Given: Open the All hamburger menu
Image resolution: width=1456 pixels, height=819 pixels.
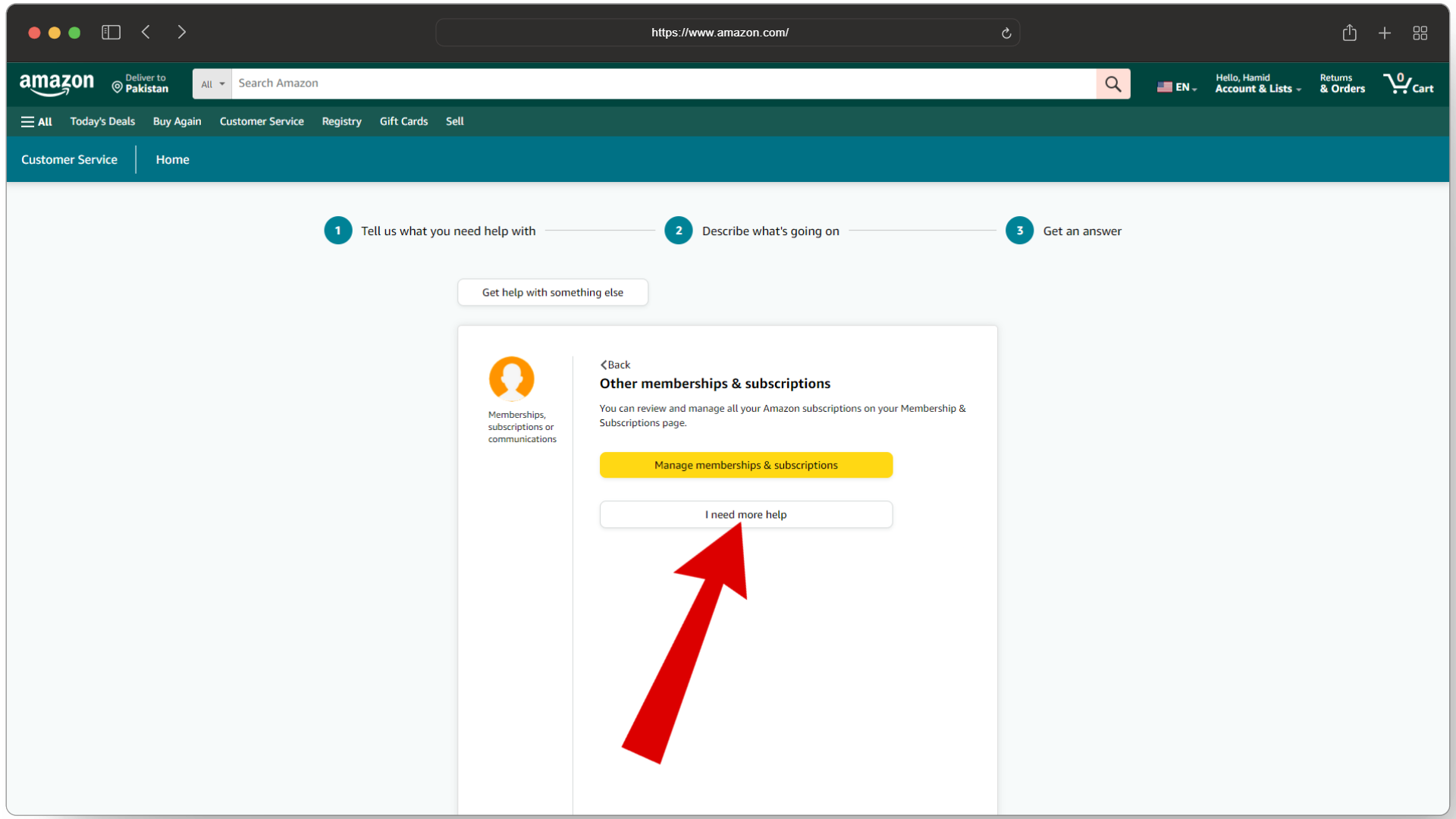Looking at the screenshot, I should 36,121.
